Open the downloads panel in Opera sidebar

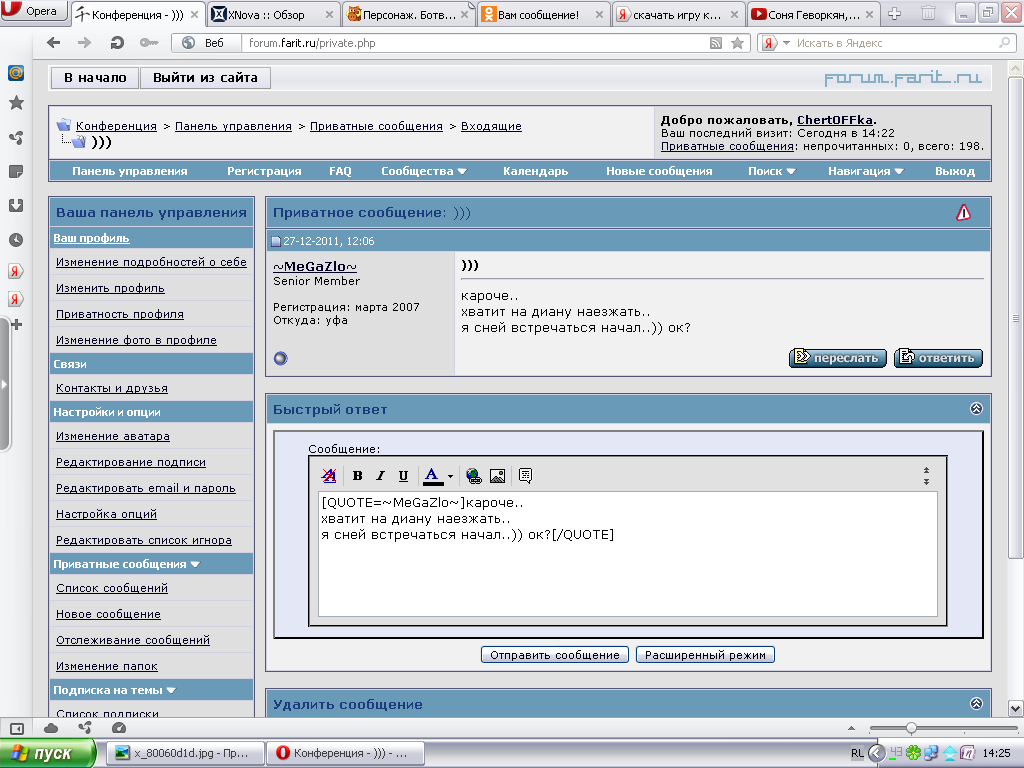16,205
